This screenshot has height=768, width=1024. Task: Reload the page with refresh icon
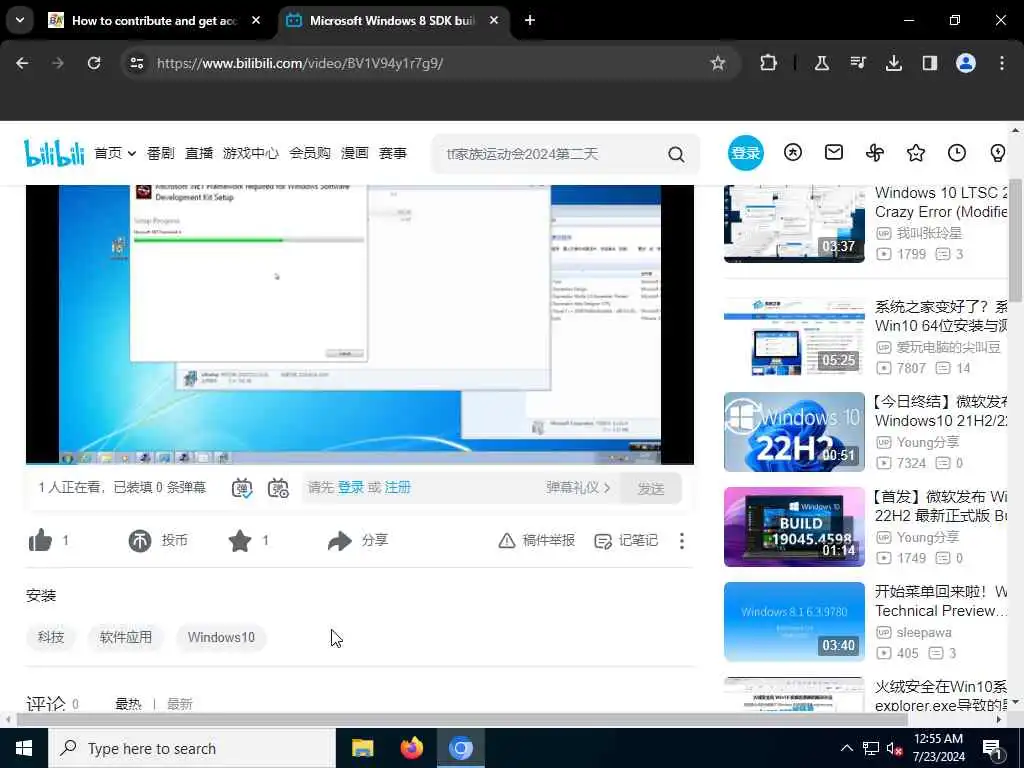tap(94, 63)
